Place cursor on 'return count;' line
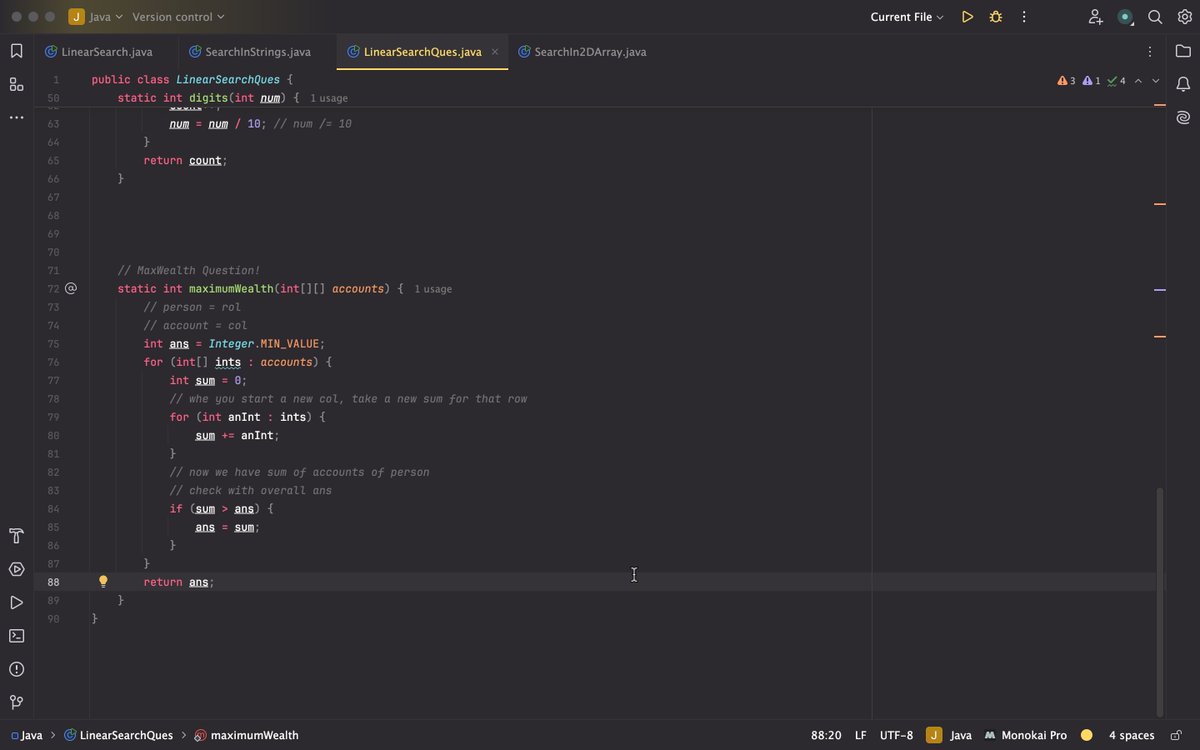The width and height of the screenshot is (1200, 750). click(185, 160)
